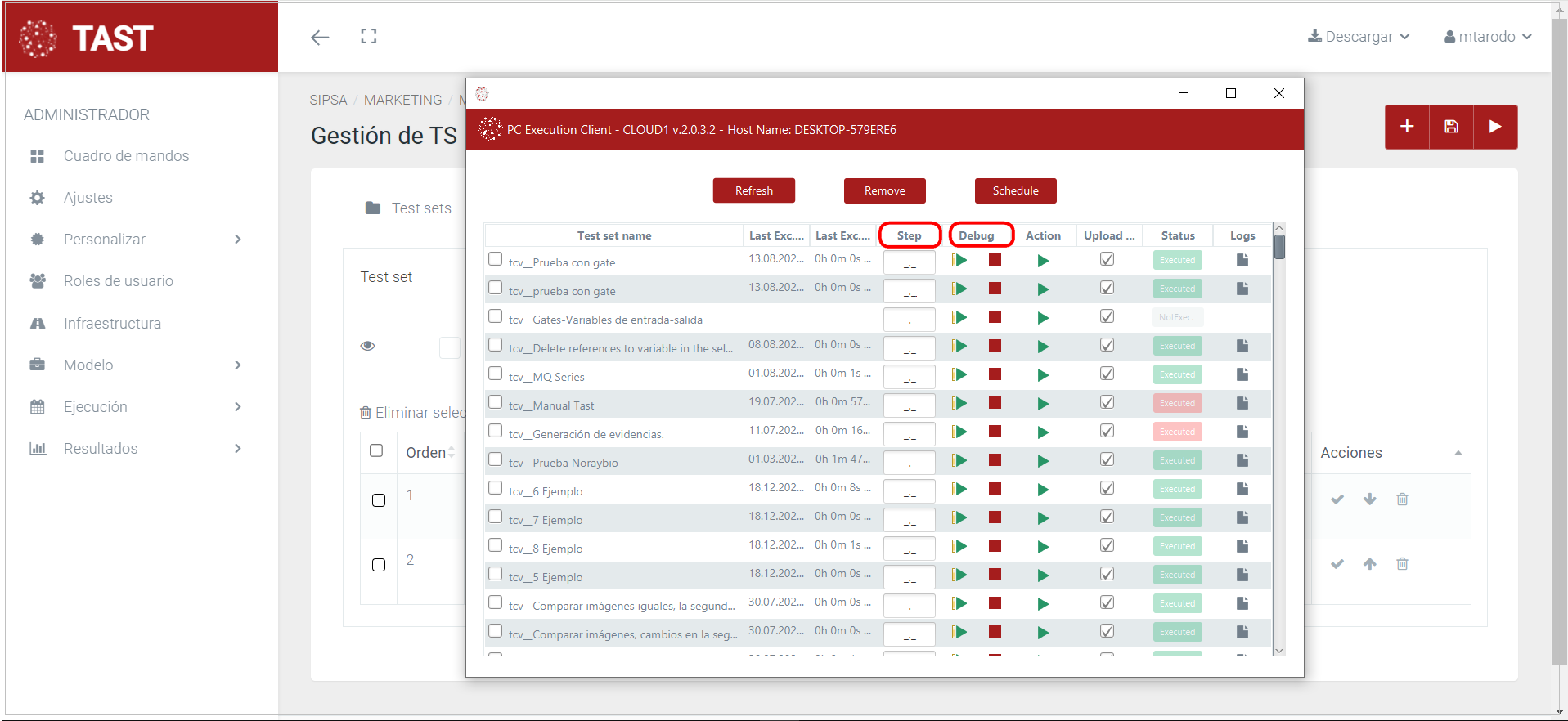The width and height of the screenshot is (1568, 721).
Task: Click the back arrow icon
Action: coord(320,37)
